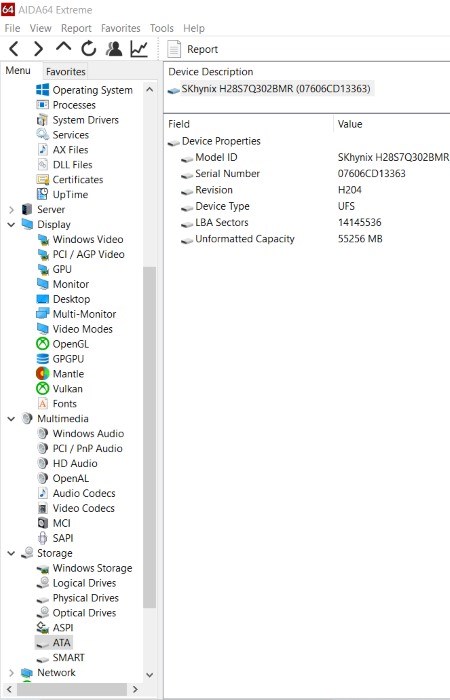Open Certificates page
Image resolution: width=450 pixels, height=700 pixels.
(x=70, y=179)
